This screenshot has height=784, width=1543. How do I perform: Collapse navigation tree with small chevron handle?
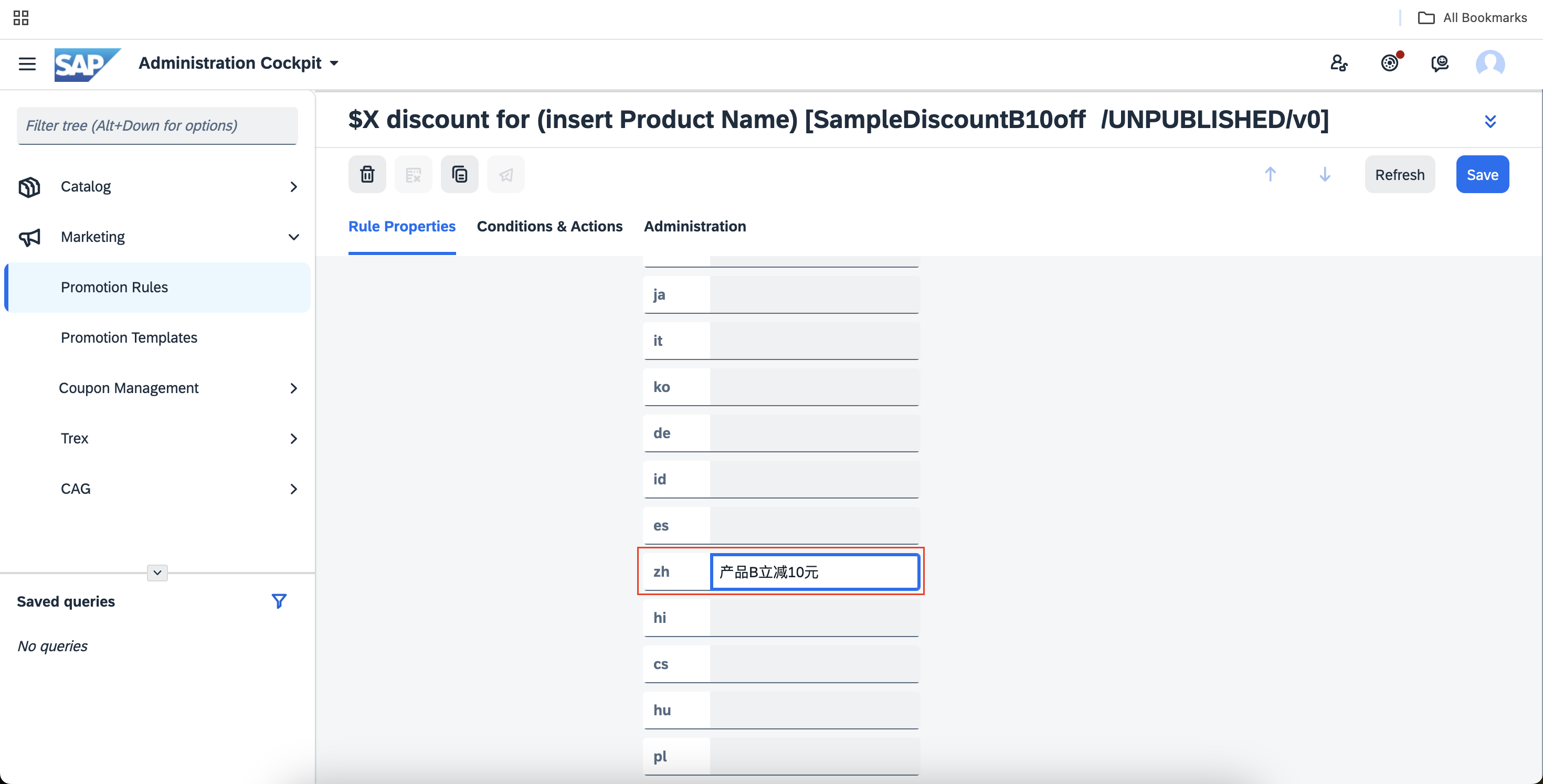click(157, 573)
